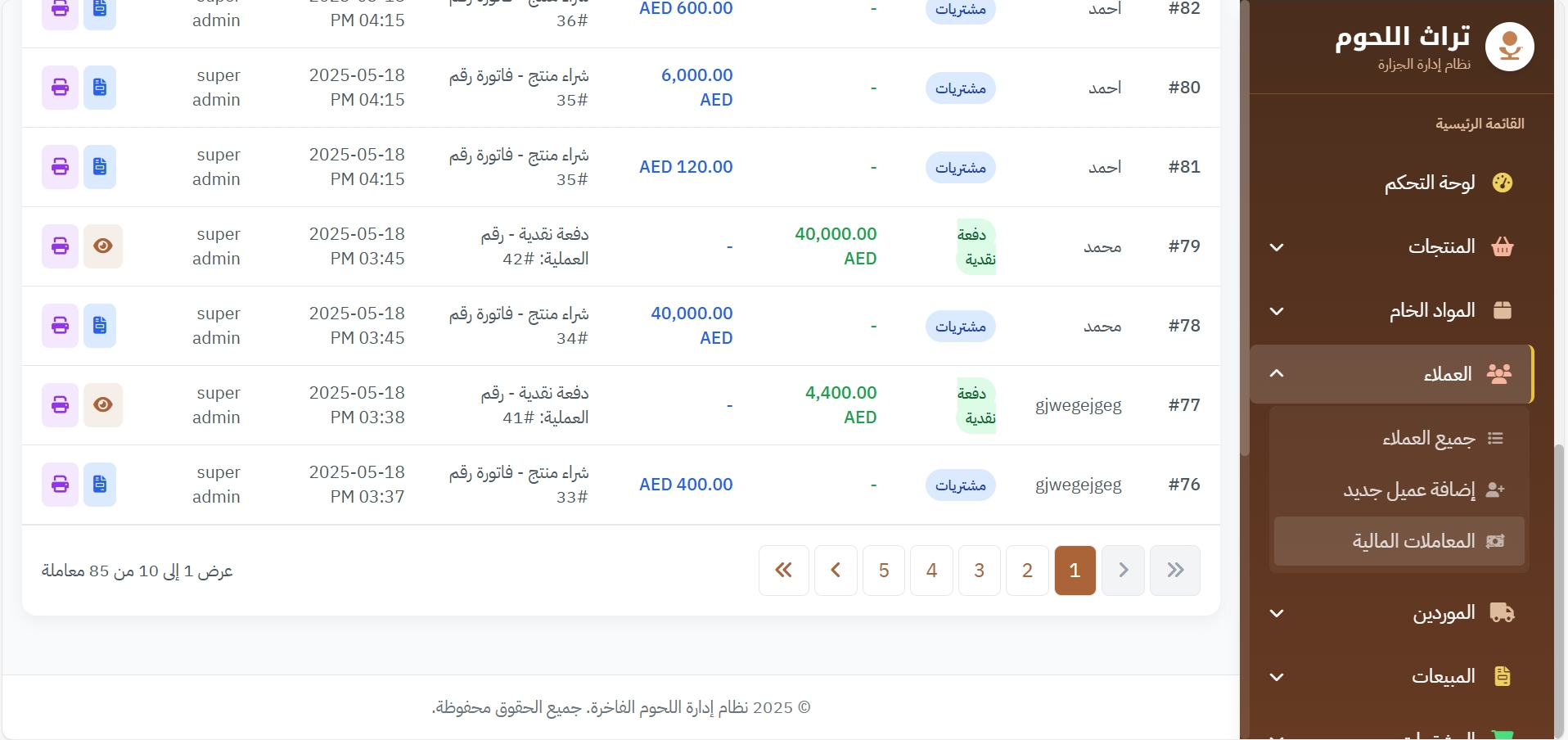
Task: Open إضافة عميل جديد to add a customer
Action: tap(1409, 490)
